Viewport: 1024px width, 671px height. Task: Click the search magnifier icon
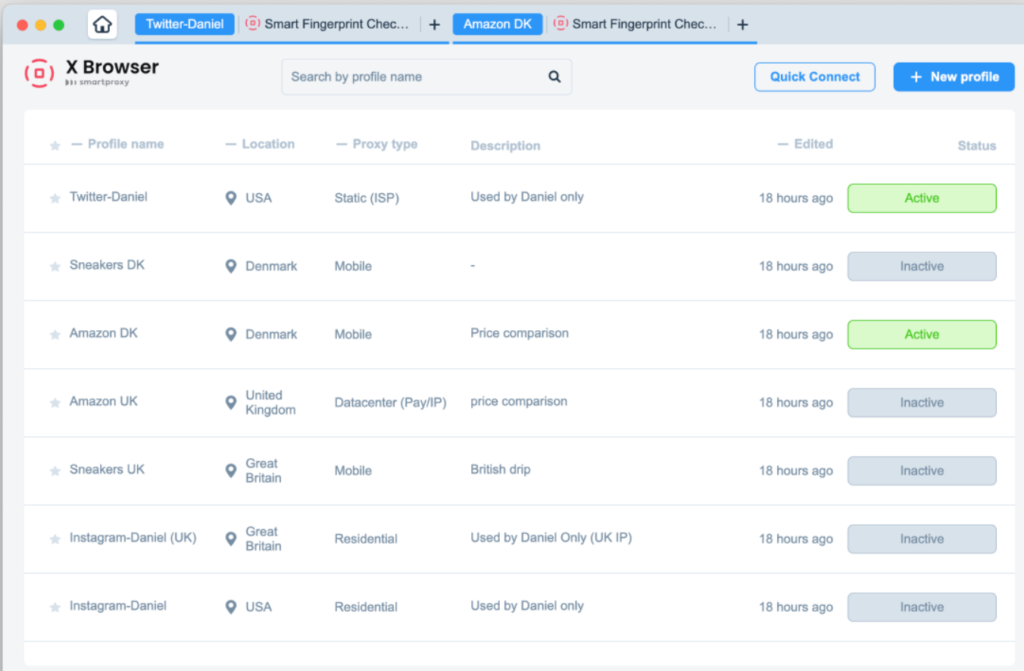(x=554, y=76)
